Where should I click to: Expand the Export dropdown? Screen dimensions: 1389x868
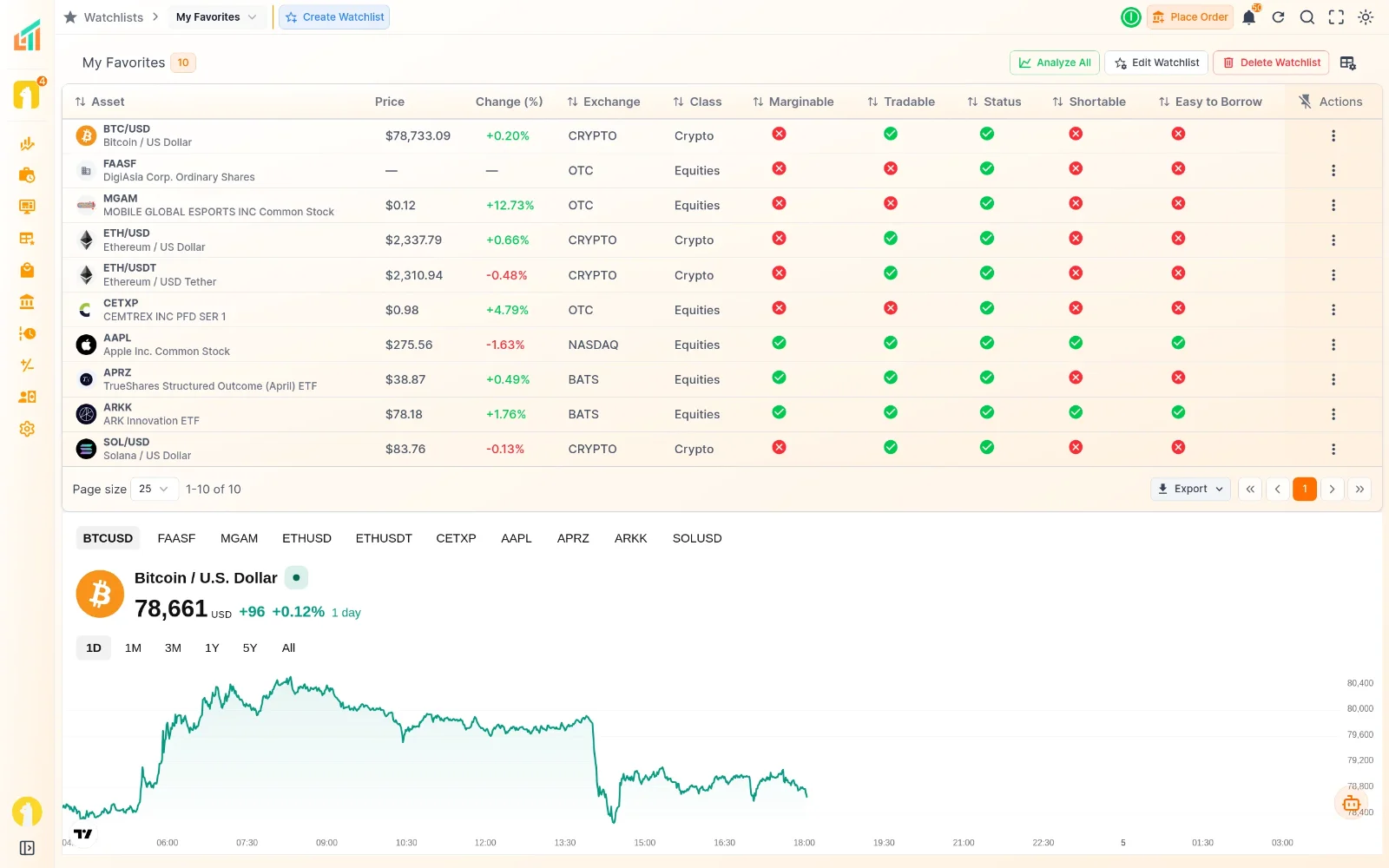tap(1190, 489)
